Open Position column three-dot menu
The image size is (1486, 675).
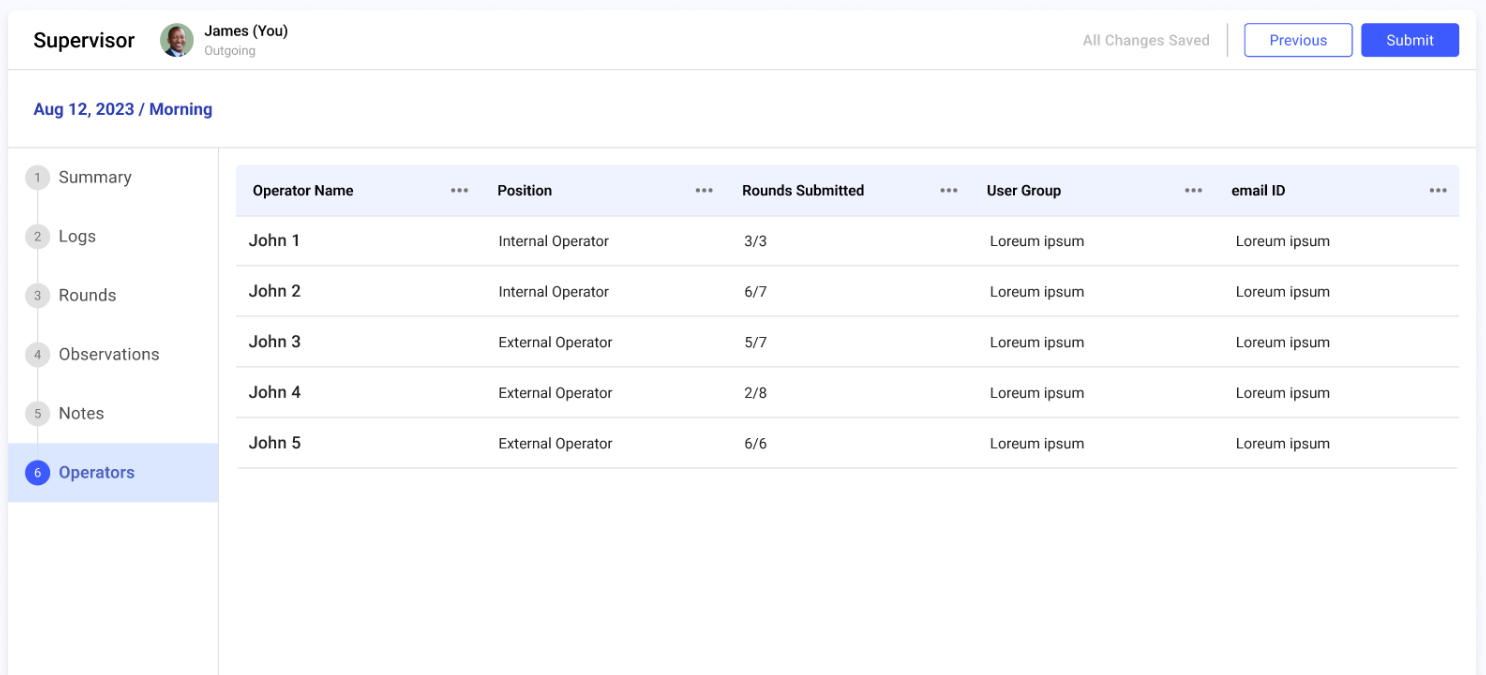click(x=704, y=191)
